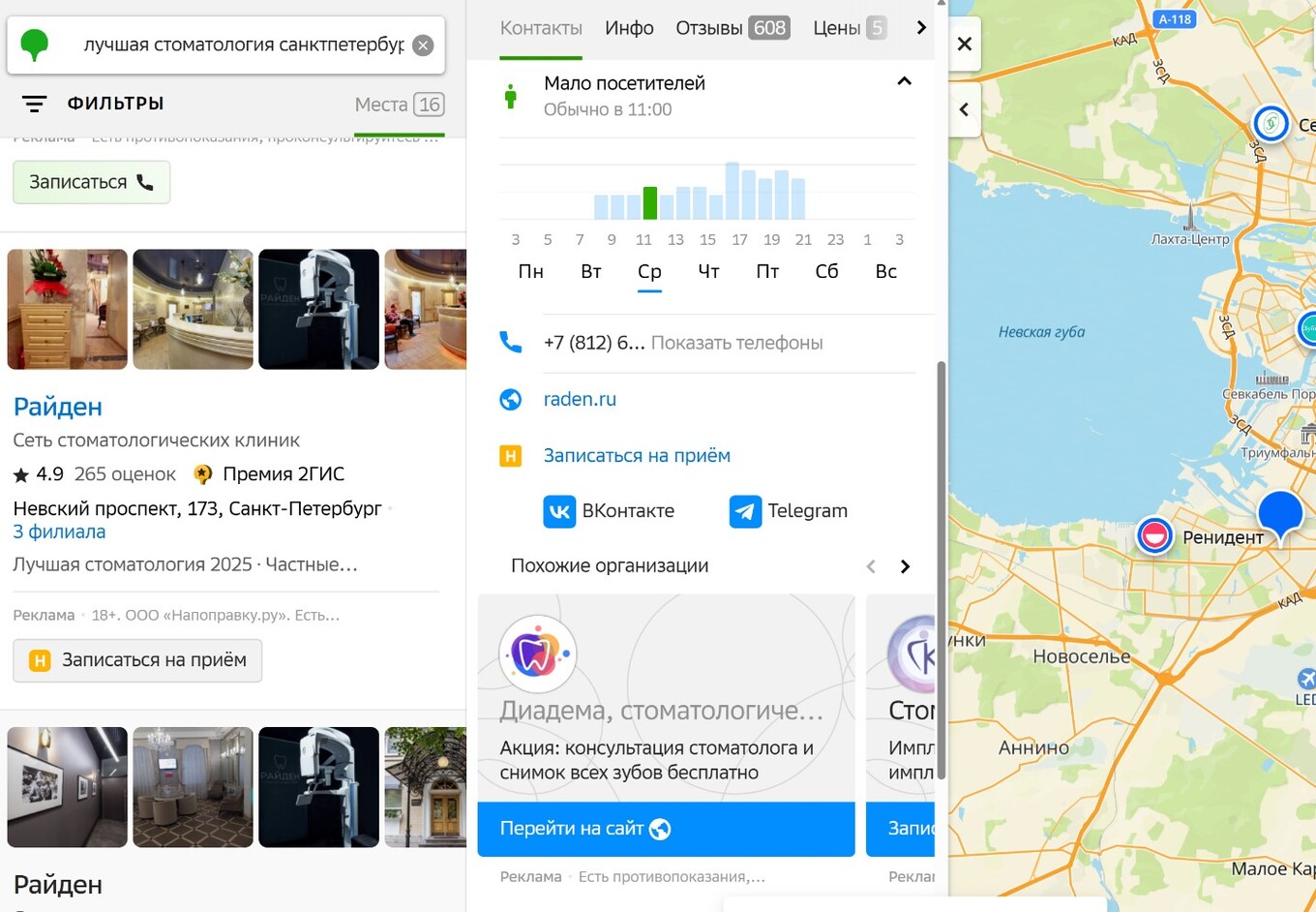1316x912 pixels.
Task: Click the card panel vertical scrollbar
Action: point(941,571)
